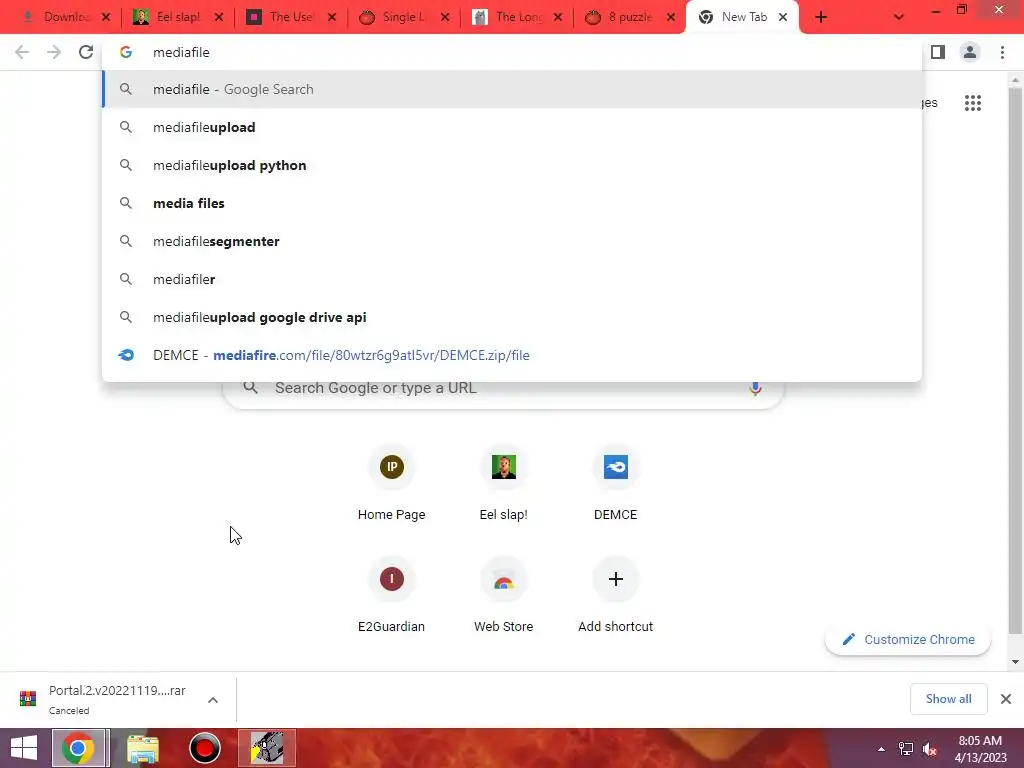Close the Eel slap! tab
The height and width of the screenshot is (768, 1024).
tap(219, 17)
